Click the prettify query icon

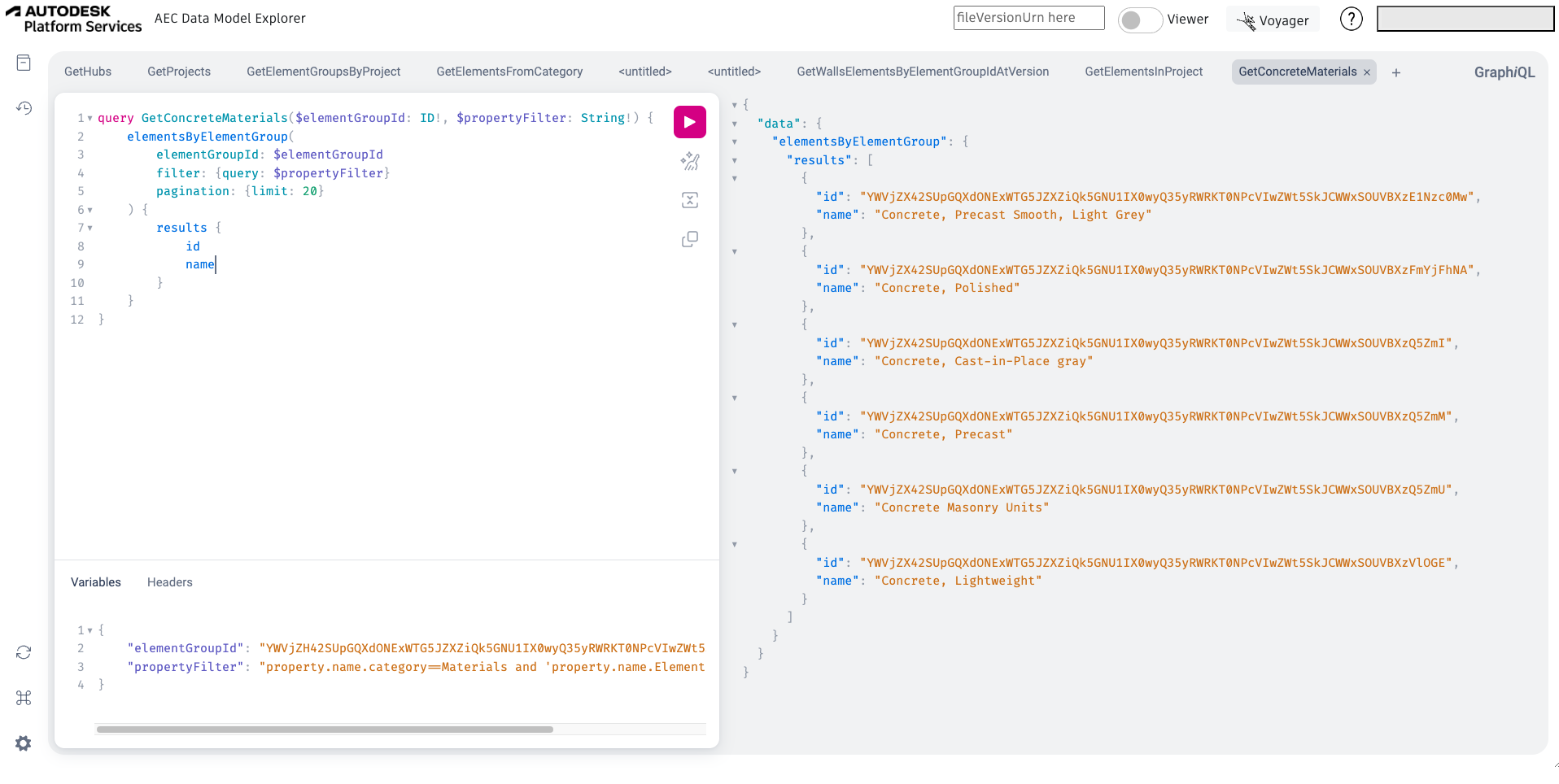click(689, 161)
